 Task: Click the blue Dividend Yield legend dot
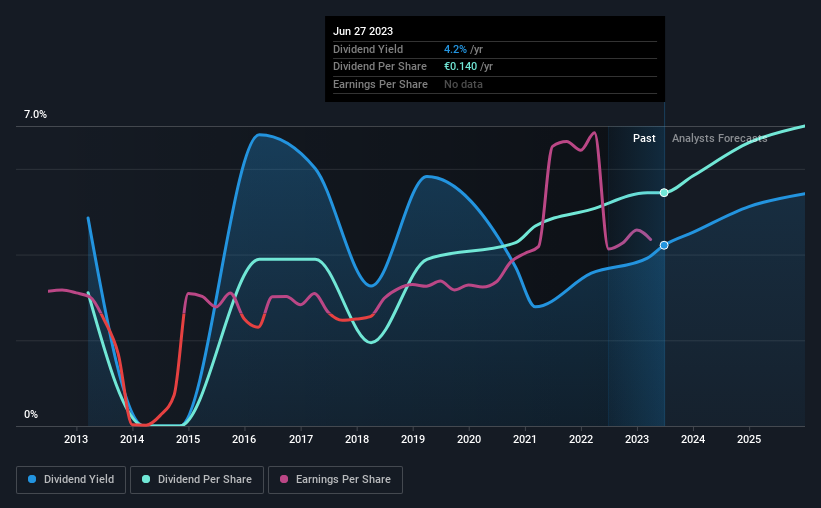pyautogui.click(x=32, y=479)
